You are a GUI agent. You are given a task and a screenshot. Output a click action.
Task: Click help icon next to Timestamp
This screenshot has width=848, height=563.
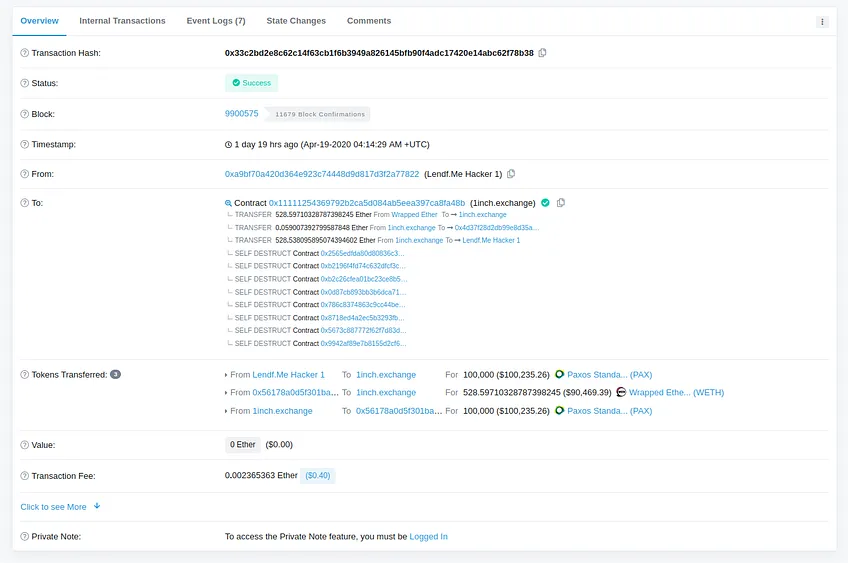(x=24, y=144)
